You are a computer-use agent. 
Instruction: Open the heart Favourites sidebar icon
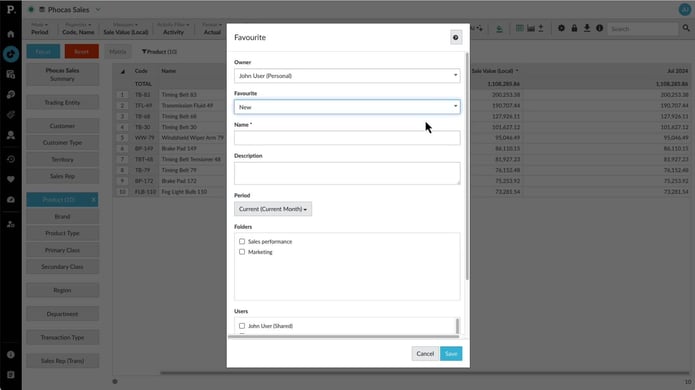pyautogui.click(x=11, y=179)
